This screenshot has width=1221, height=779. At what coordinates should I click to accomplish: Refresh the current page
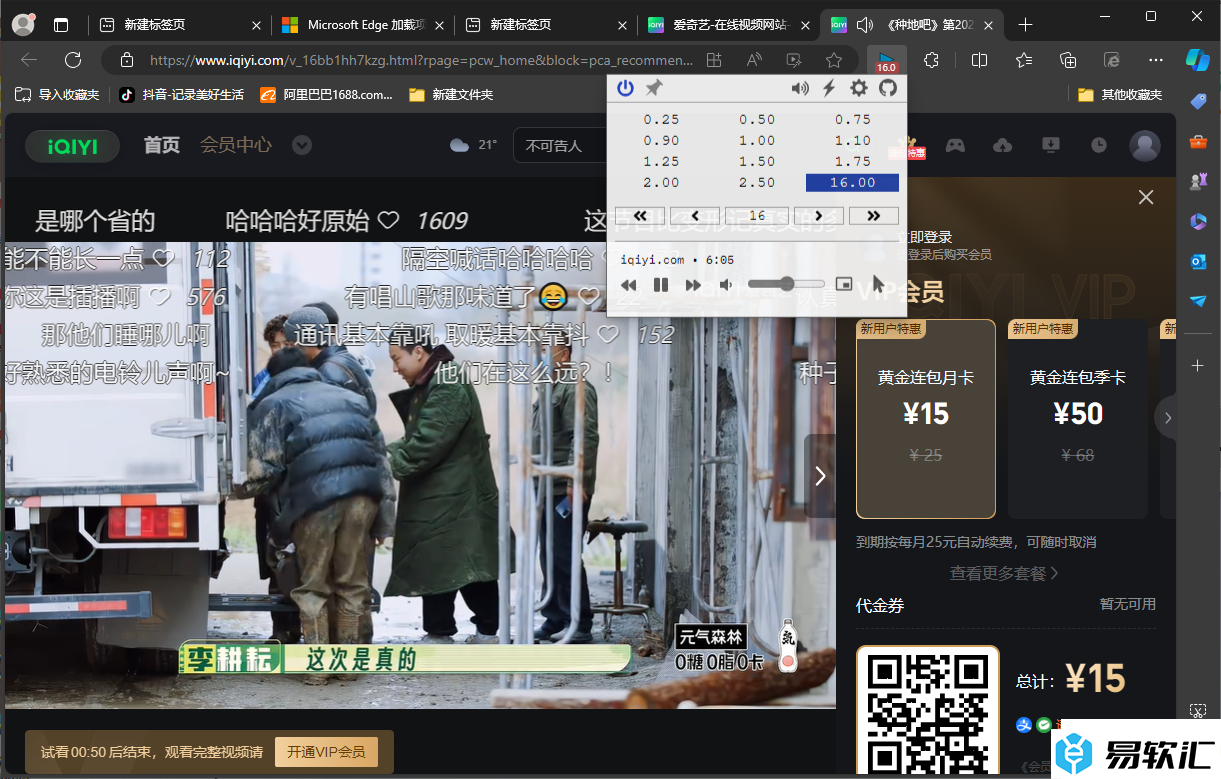pos(73,60)
